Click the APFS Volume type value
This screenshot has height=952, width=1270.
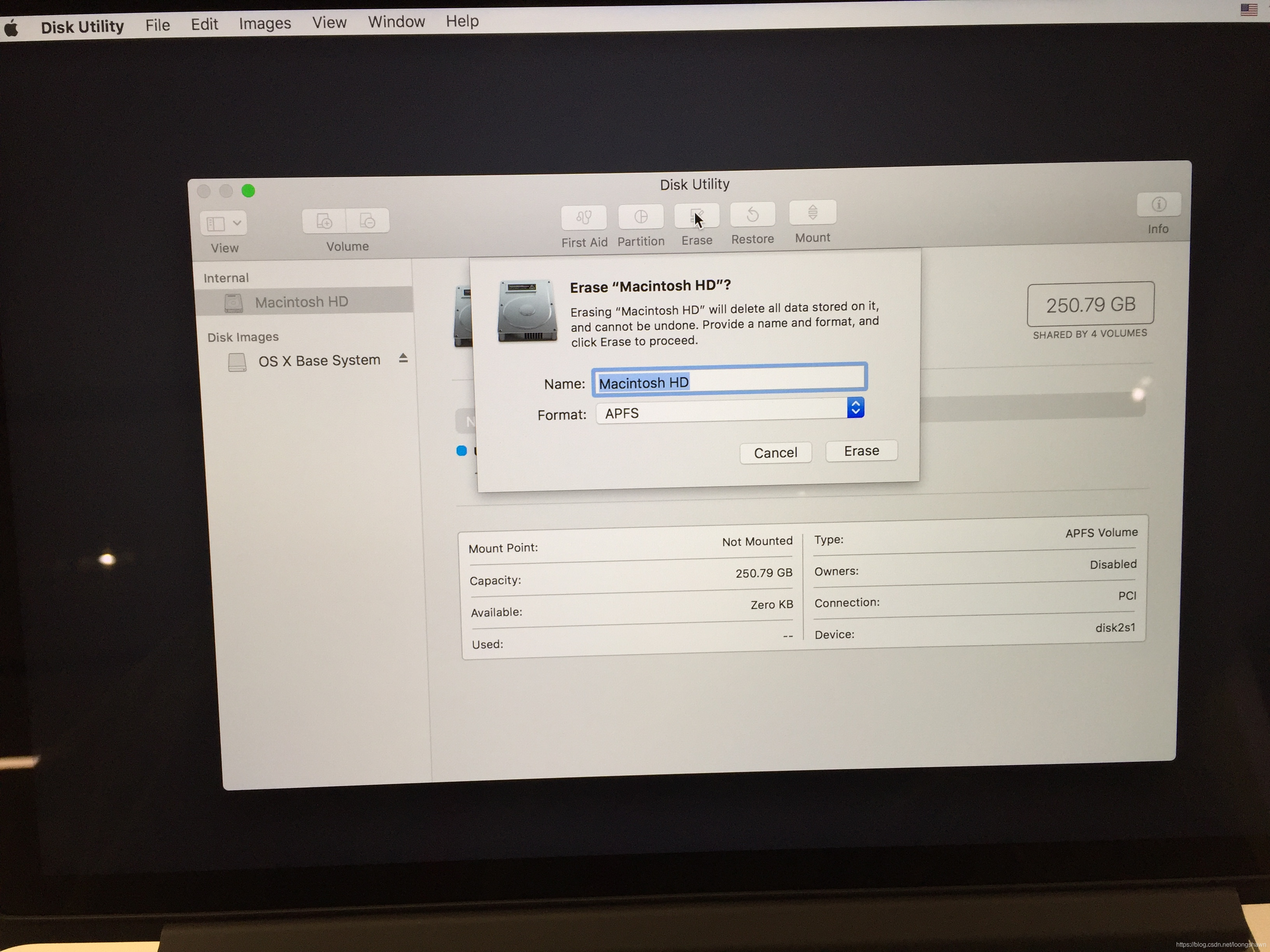click(x=1101, y=532)
